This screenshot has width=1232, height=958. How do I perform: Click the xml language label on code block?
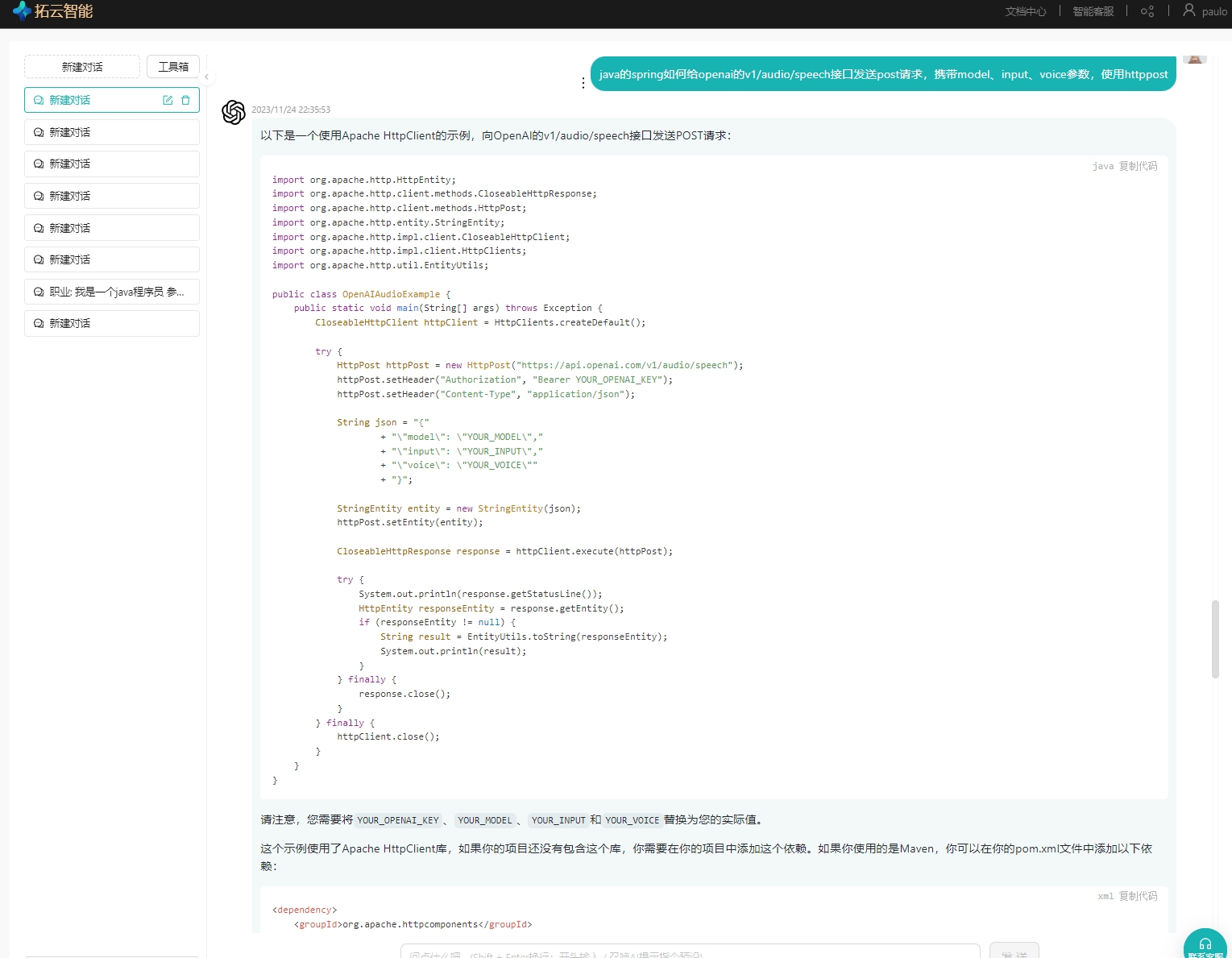tap(1105, 896)
